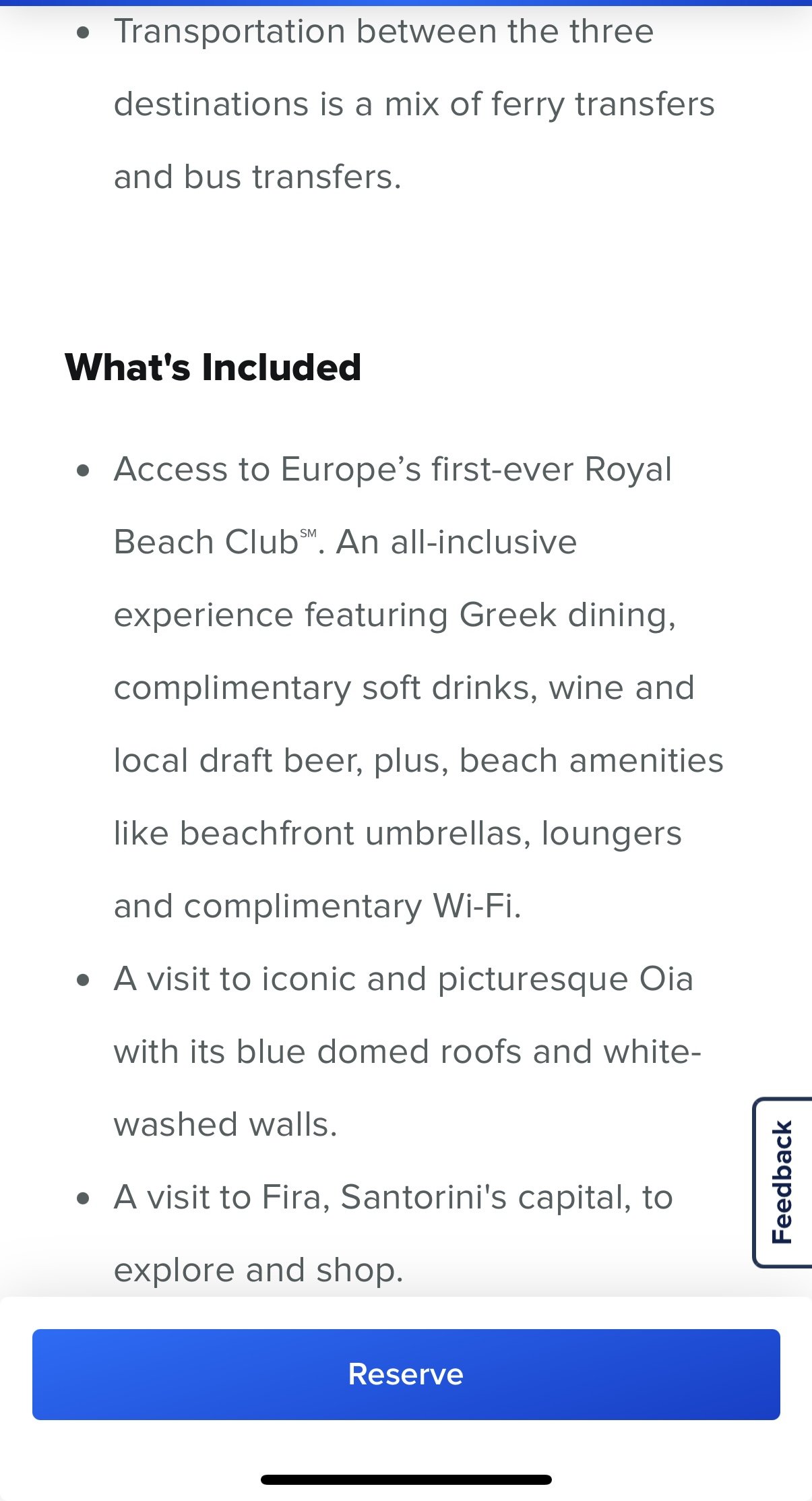The width and height of the screenshot is (812, 1501).
Task: Tap the bullet dot beside the Oia visit
Action: coord(83,980)
